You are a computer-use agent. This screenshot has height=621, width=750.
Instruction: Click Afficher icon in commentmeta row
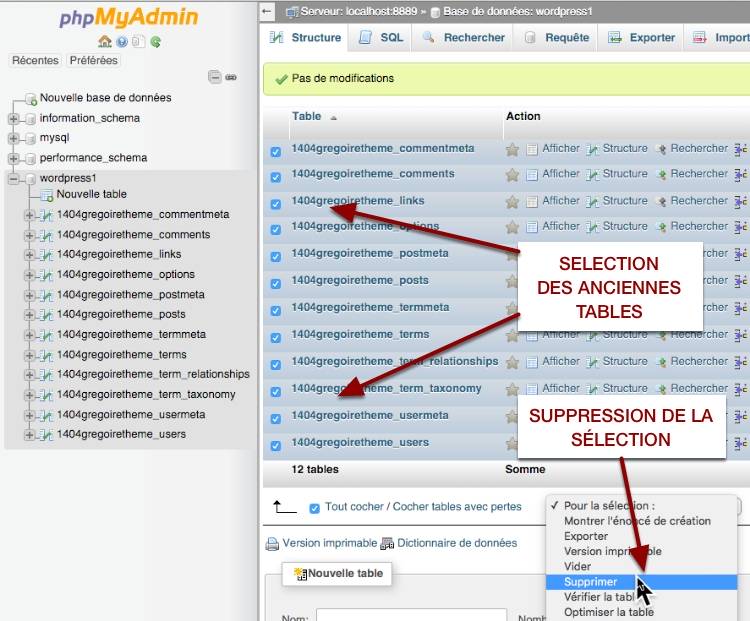point(532,149)
